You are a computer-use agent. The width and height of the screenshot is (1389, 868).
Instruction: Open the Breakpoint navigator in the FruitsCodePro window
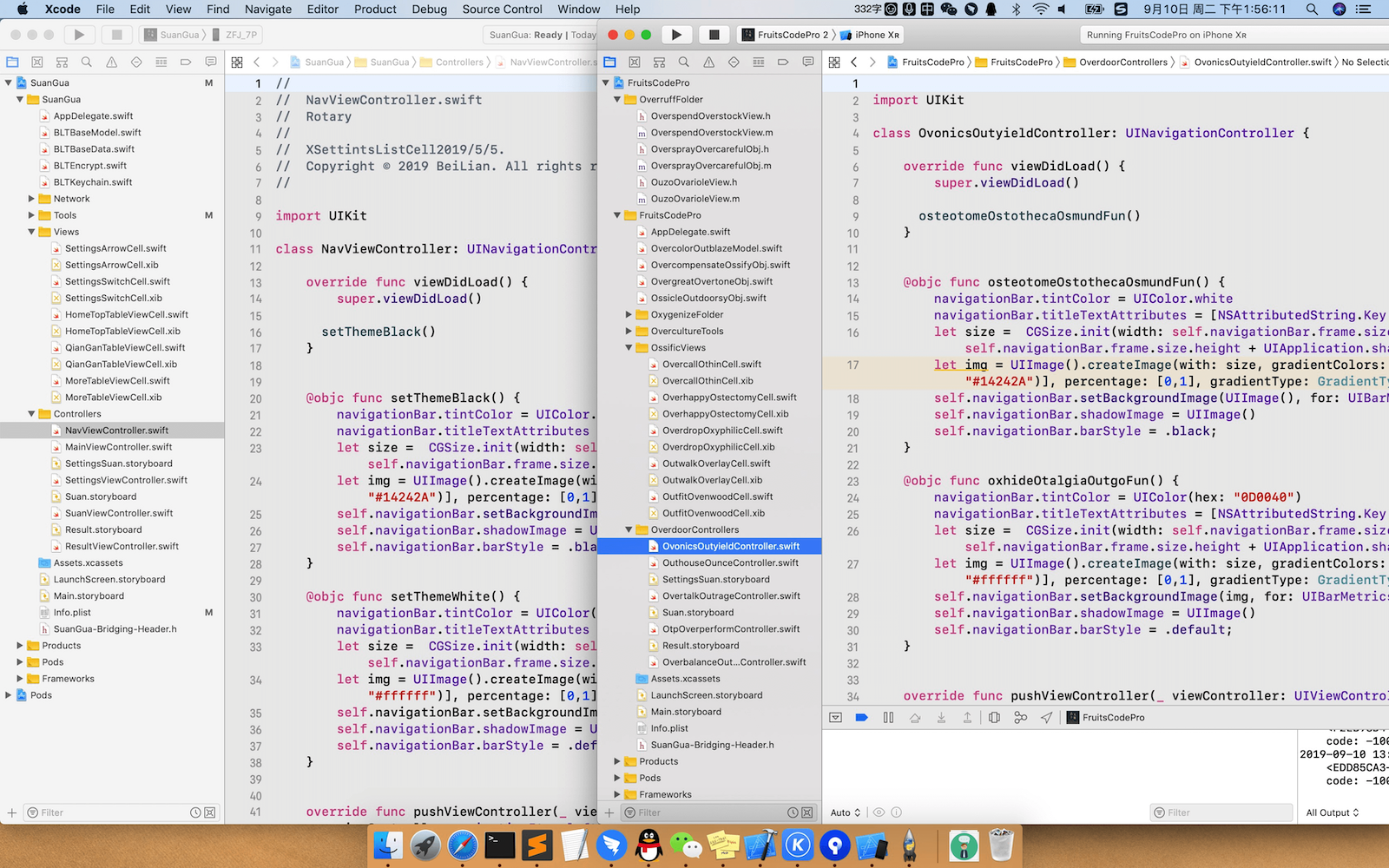pyautogui.click(x=783, y=62)
